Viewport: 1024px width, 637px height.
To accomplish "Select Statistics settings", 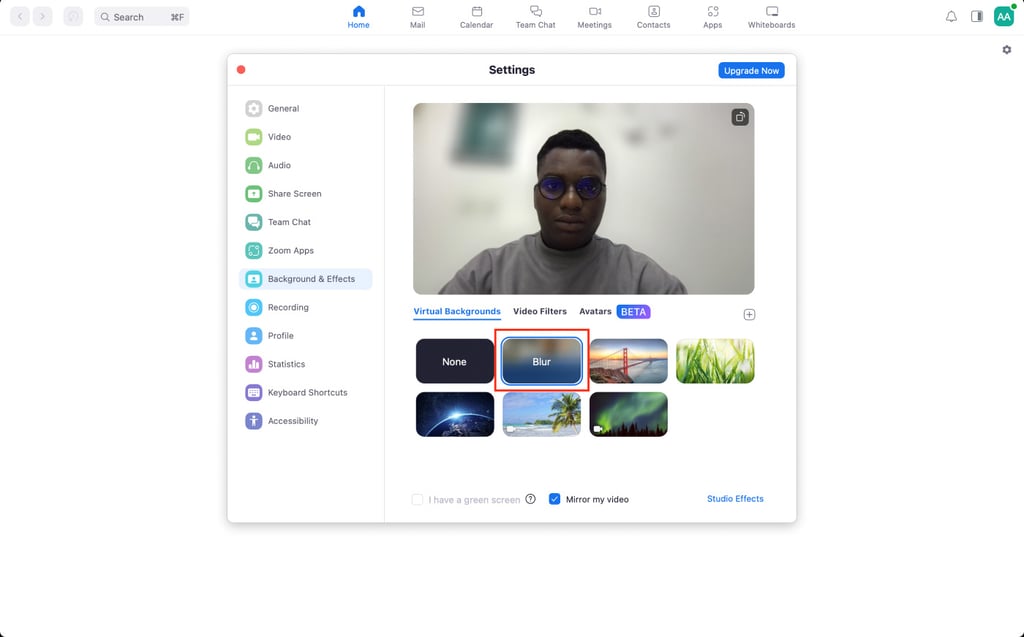I will click(306, 364).
